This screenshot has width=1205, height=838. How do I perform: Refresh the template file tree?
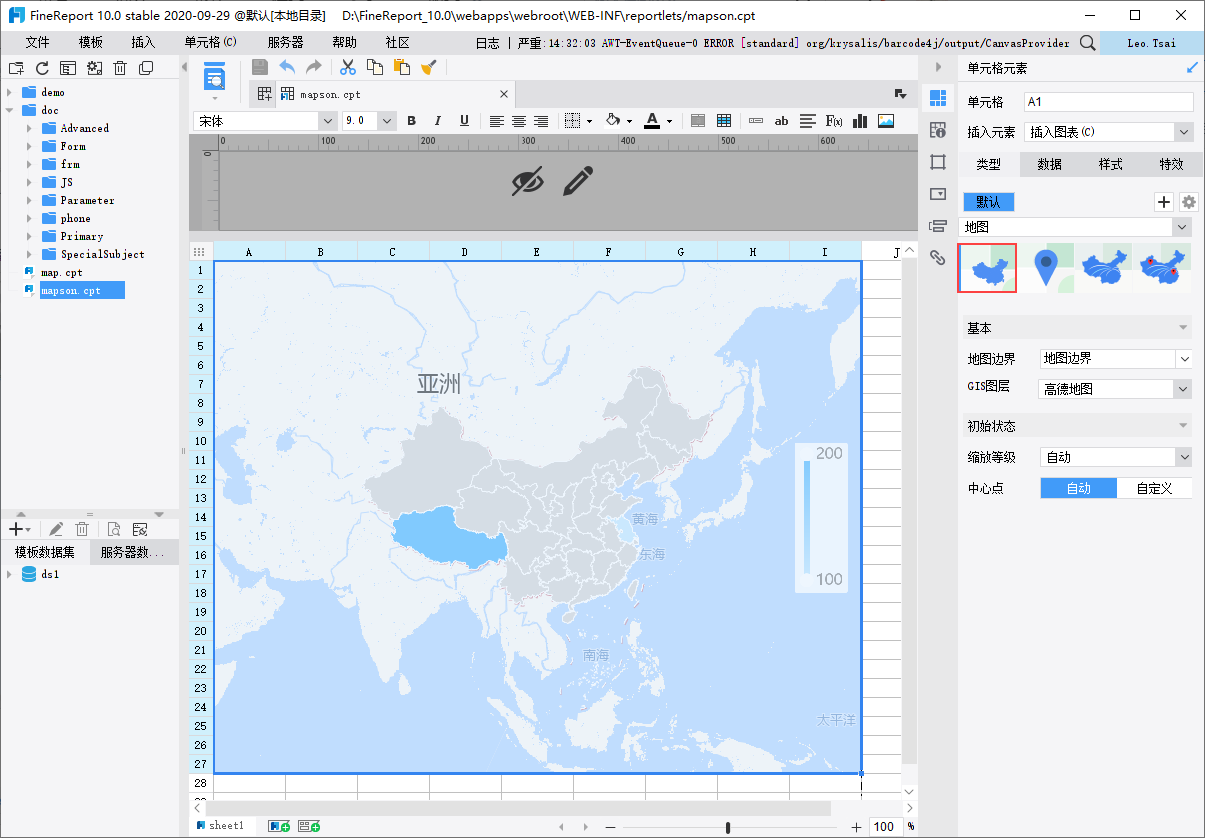[x=42, y=68]
